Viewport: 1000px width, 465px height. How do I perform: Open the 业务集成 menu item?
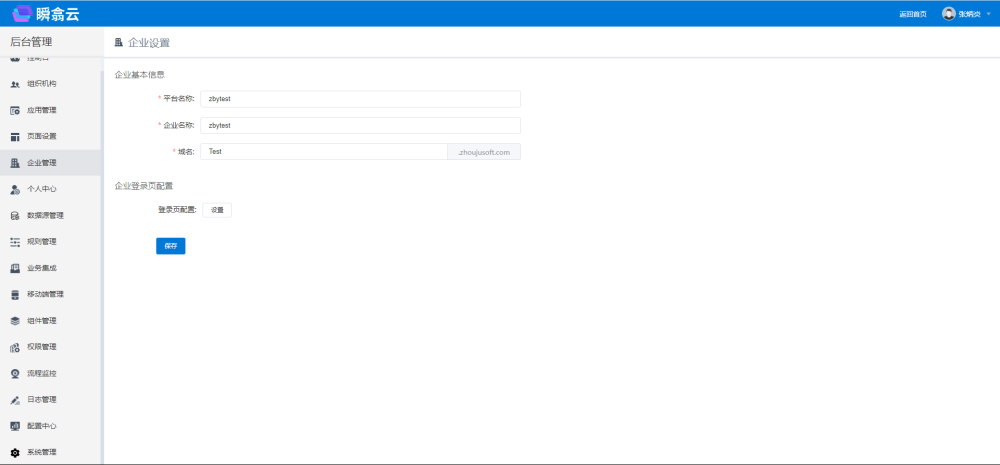coord(42,268)
